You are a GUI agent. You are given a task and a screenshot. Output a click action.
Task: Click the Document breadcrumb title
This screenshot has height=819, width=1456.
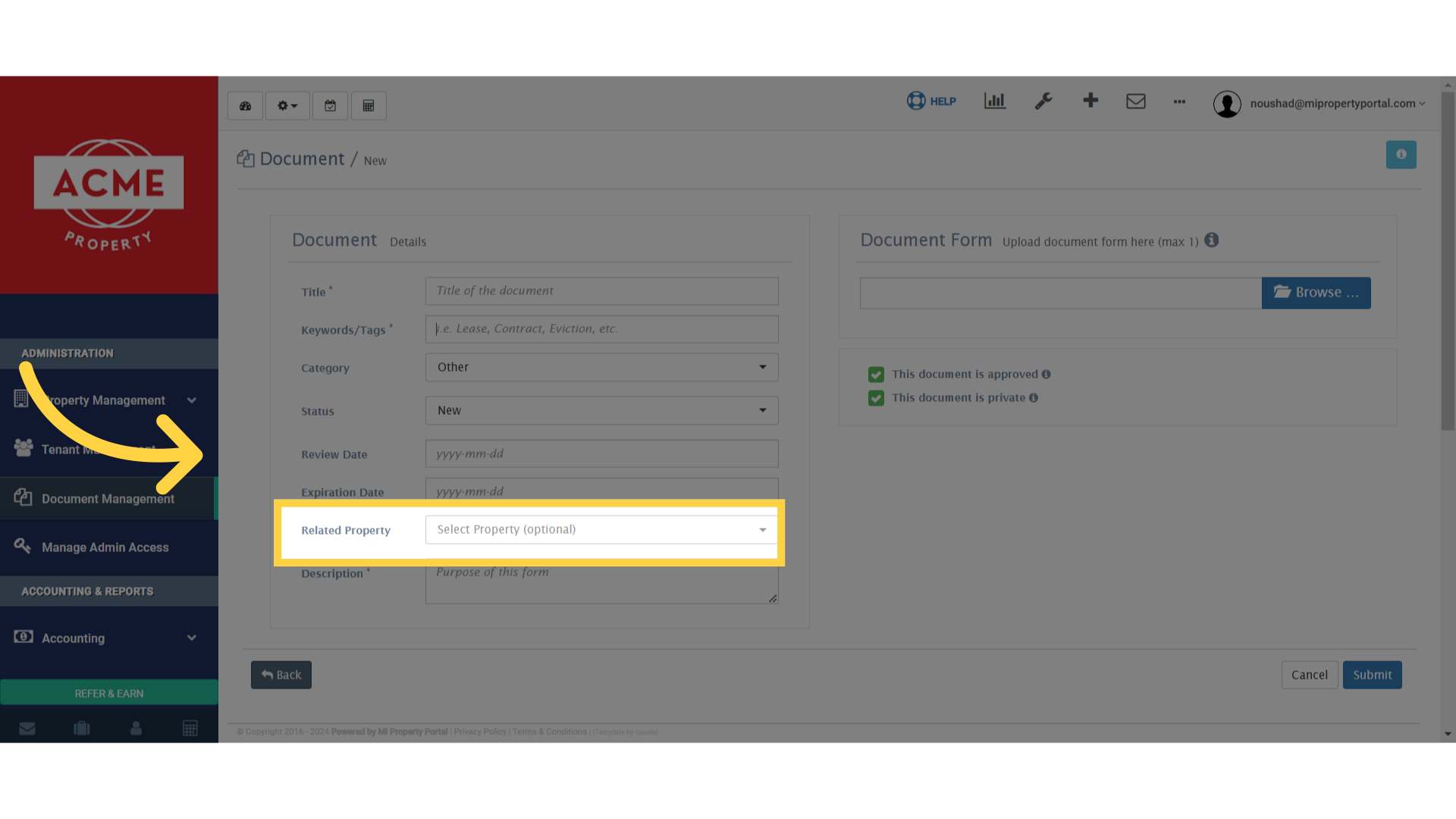pos(302,159)
